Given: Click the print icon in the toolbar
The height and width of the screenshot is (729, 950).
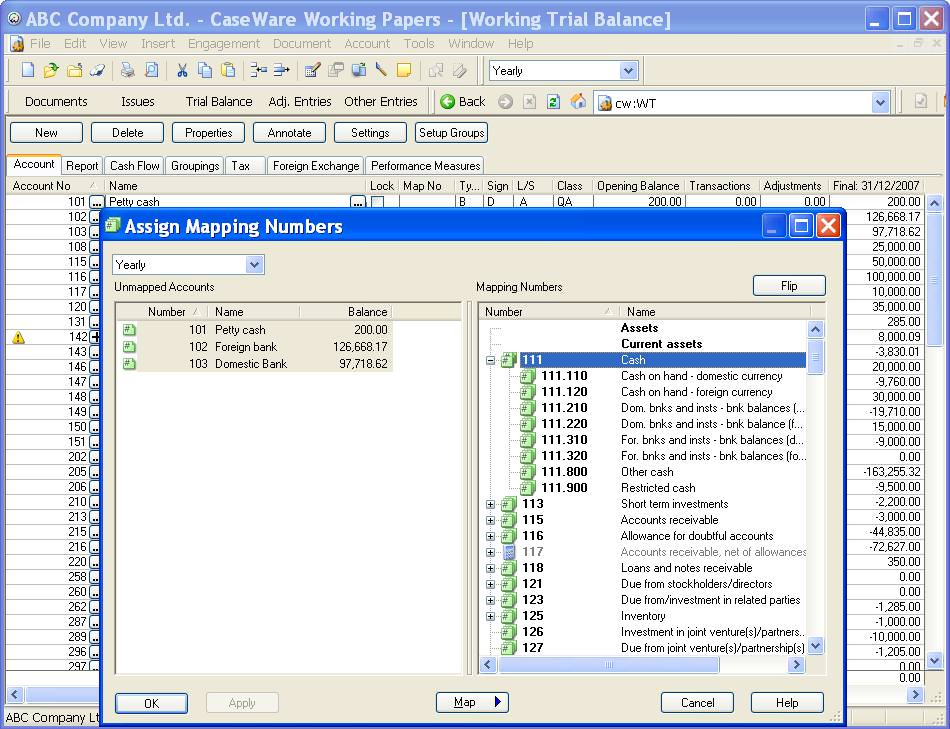Looking at the screenshot, I should 127,70.
